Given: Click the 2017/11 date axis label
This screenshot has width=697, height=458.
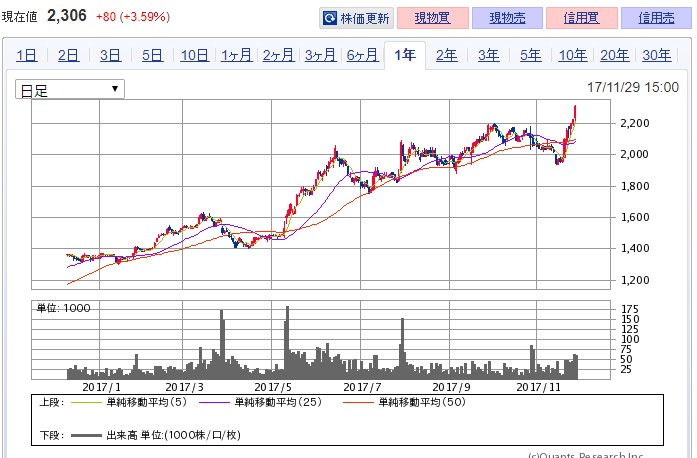Looking at the screenshot, I should 538,387.
